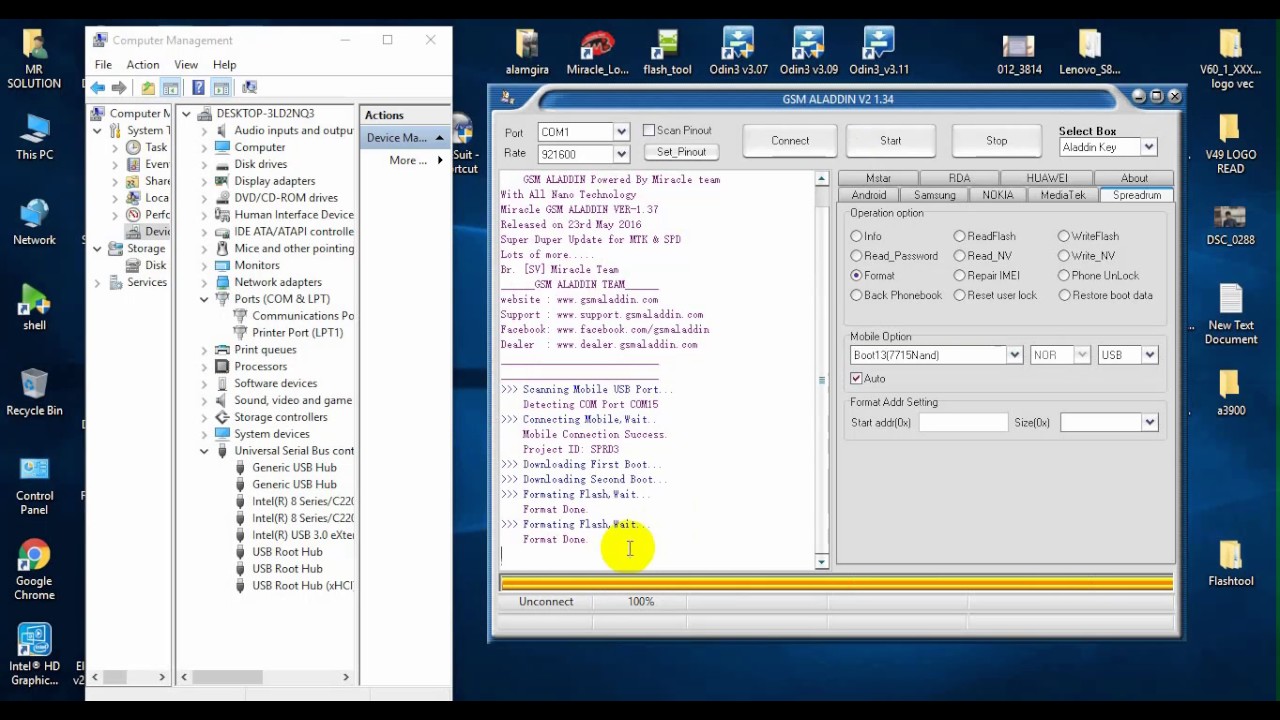1280x720 pixels.
Task: Open the New Text Document file
Action: coord(1230,314)
